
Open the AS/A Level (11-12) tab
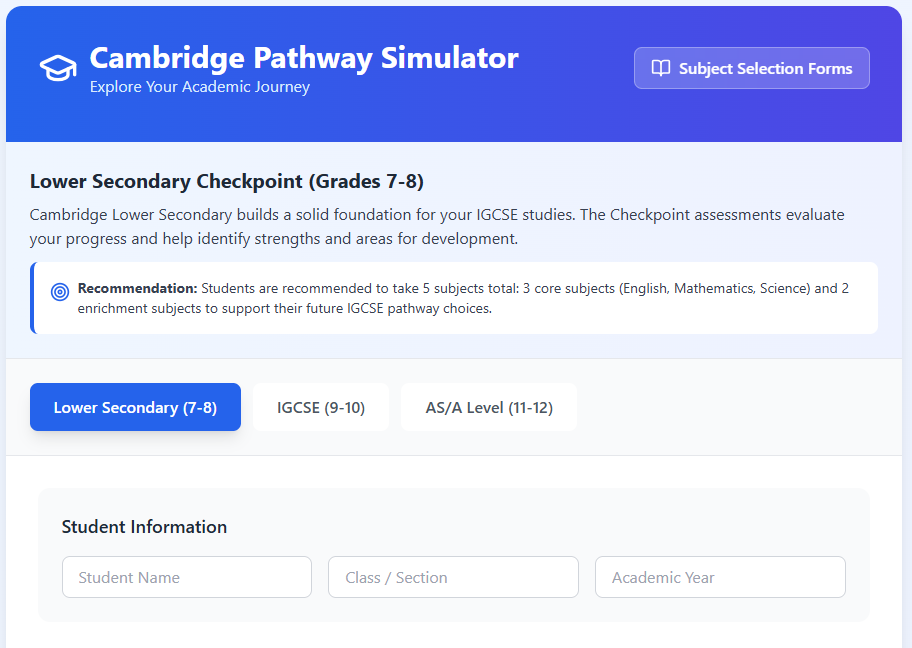click(488, 406)
